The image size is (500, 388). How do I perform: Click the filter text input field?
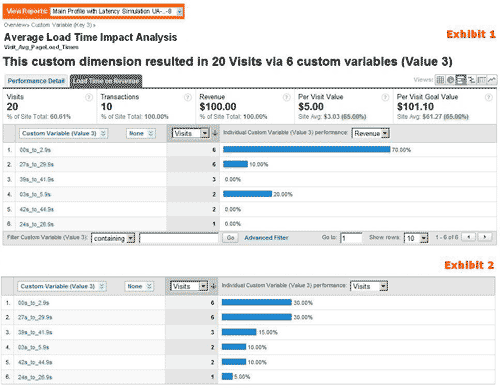(179, 238)
